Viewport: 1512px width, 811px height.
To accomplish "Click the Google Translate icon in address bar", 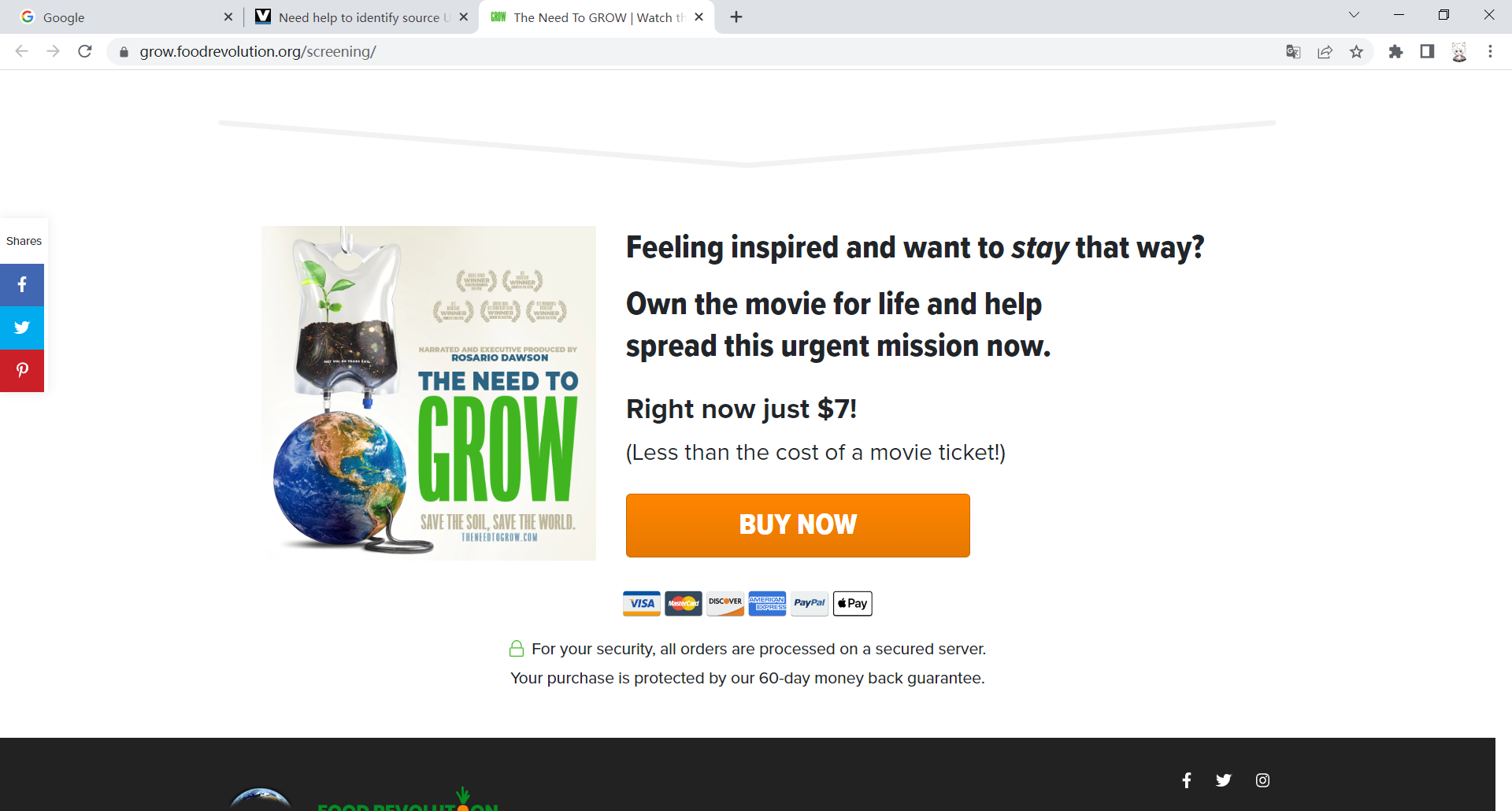I will (1293, 52).
